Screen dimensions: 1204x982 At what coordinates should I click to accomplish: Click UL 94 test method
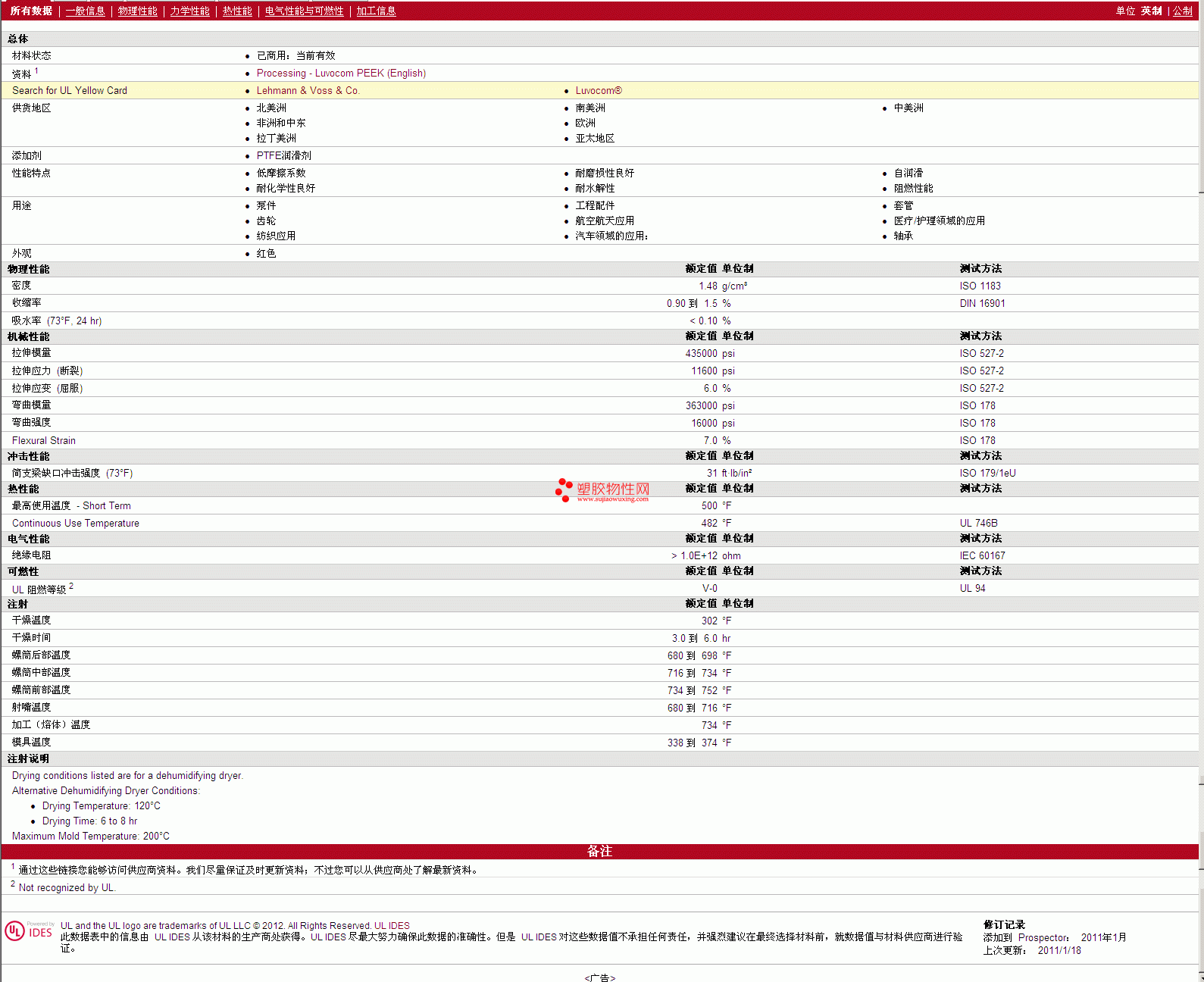(x=972, y=588)
